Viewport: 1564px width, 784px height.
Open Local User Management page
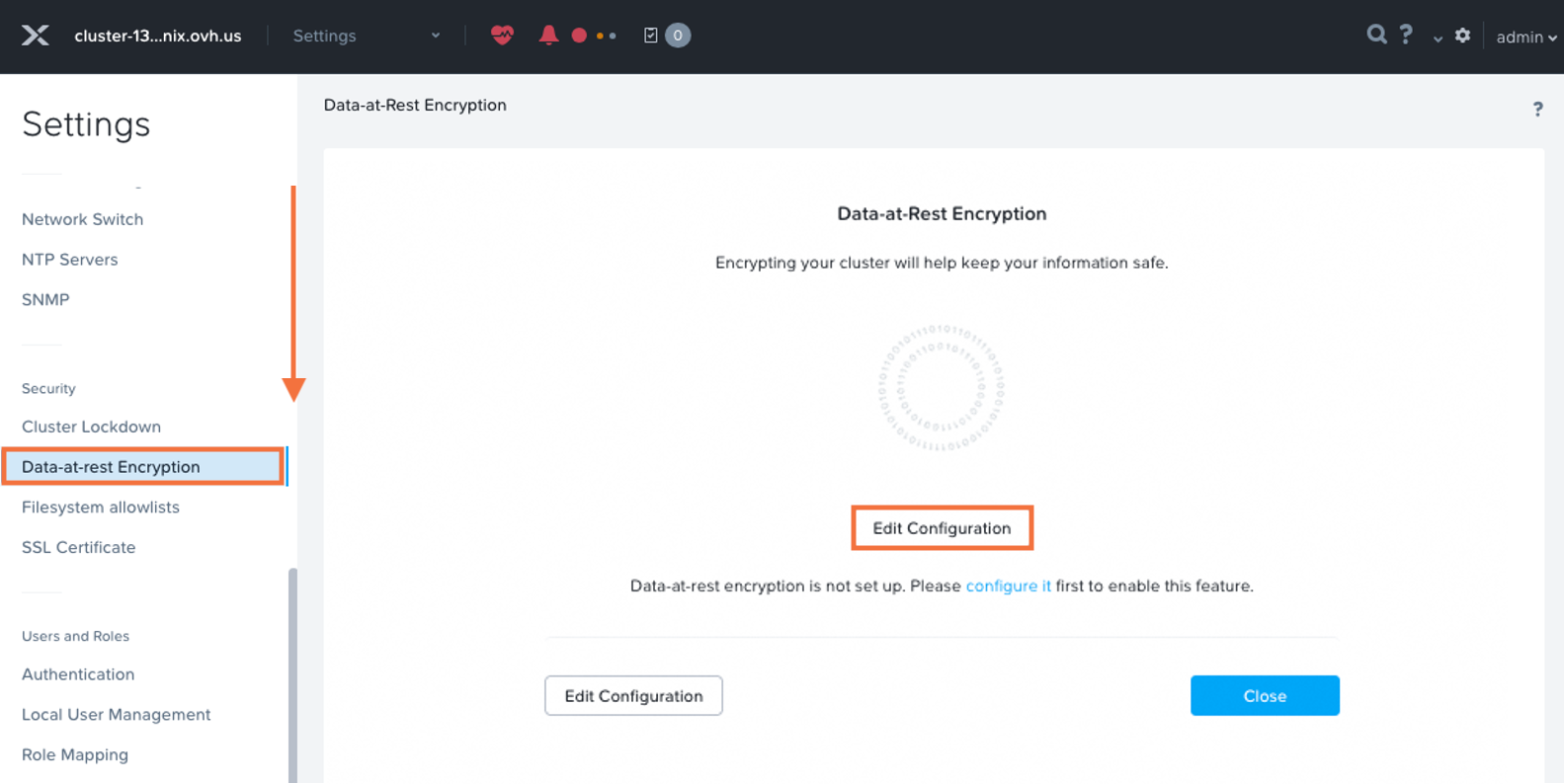point(116,714)
